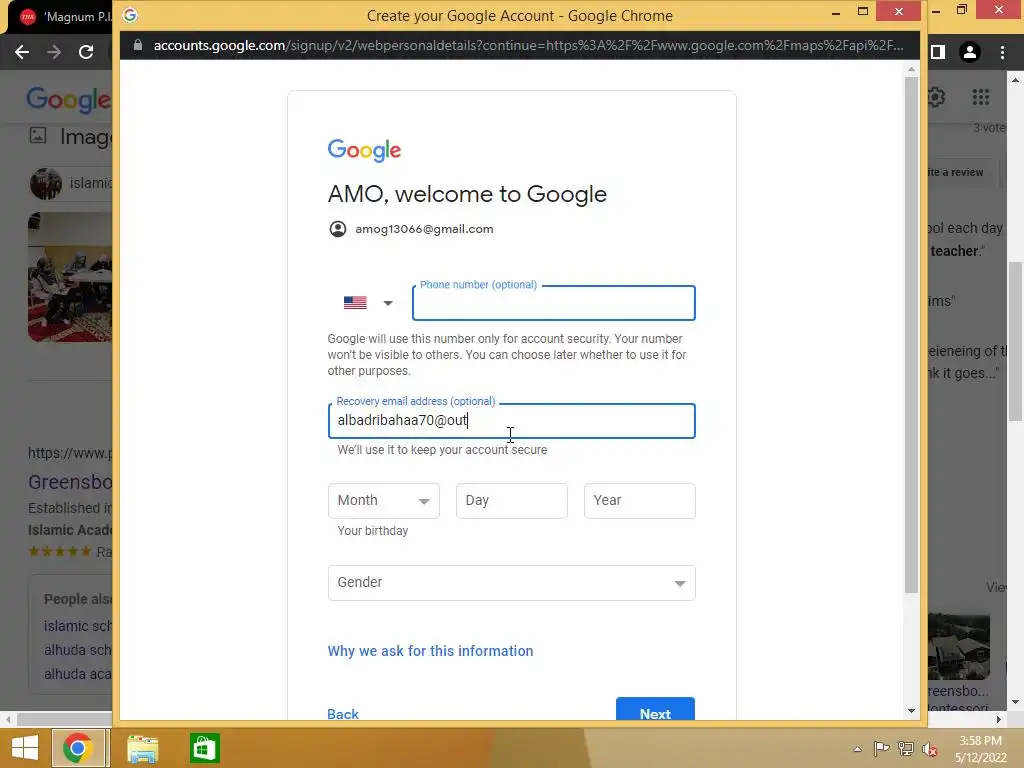
Task: Click the taskbar clock 3:58 PM
Action: [980, 741]
